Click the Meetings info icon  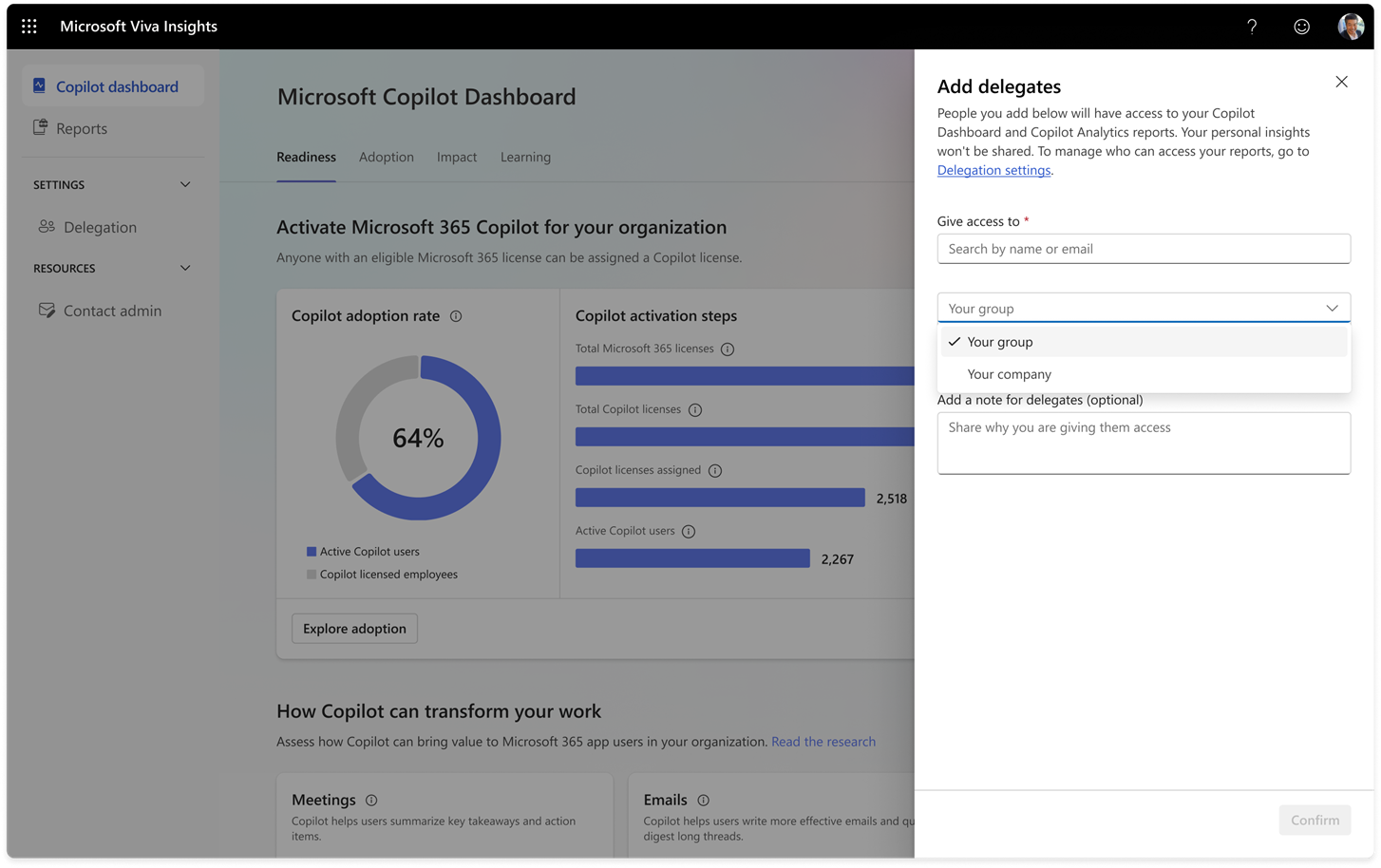(x=370, y=801)
